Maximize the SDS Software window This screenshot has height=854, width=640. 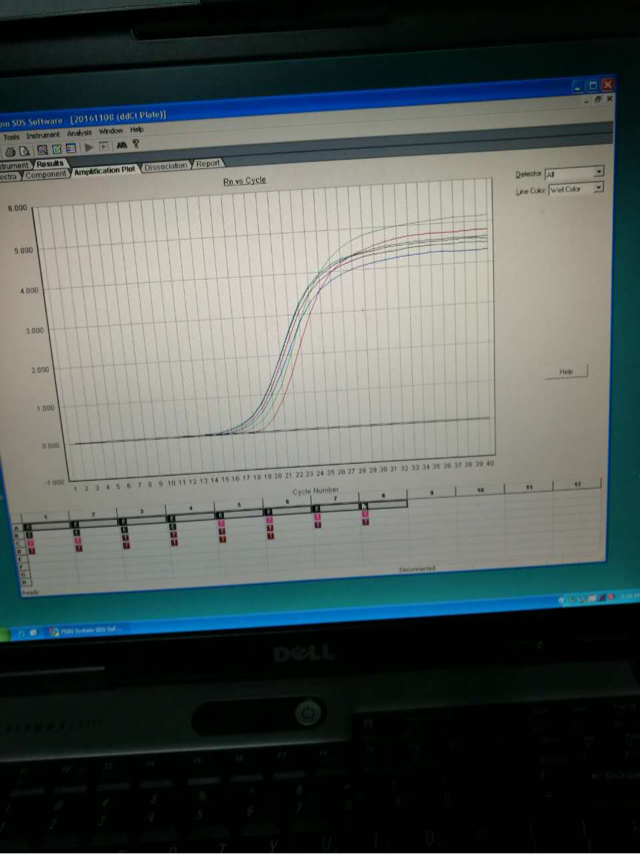coord(593,86)
